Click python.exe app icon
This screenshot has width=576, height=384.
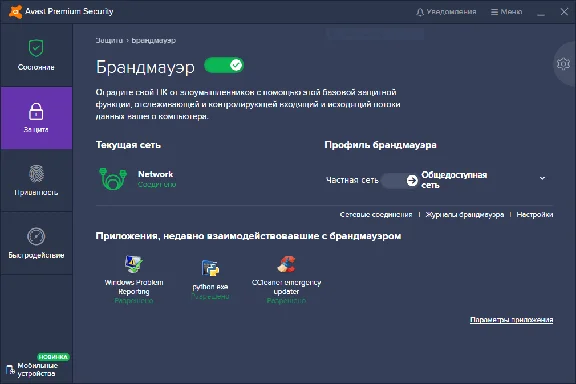[x=210, y=268]
